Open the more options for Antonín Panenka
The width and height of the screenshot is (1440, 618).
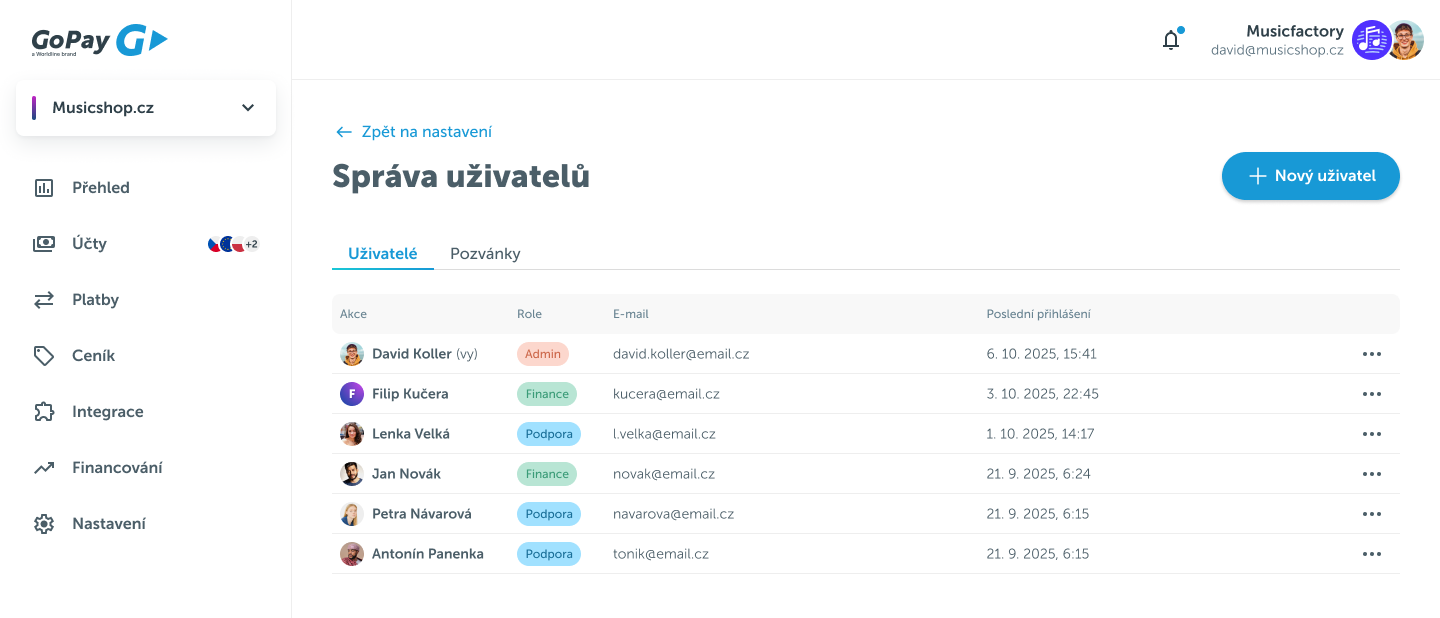click(x=1371, y=554)
